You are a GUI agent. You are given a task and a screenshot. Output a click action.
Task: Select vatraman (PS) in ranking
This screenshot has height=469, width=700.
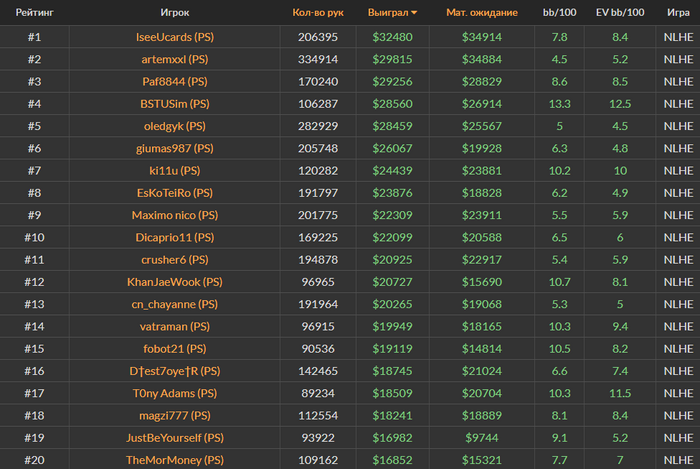tap(175, 327)
